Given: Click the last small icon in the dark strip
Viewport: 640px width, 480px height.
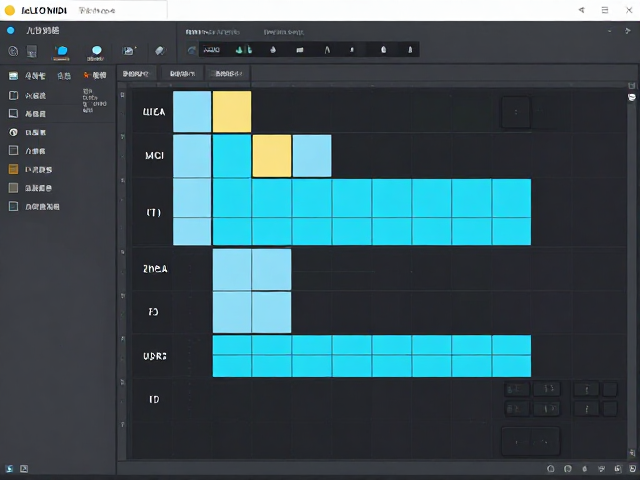Looking at the screenshot, I should tap(410, 50).
